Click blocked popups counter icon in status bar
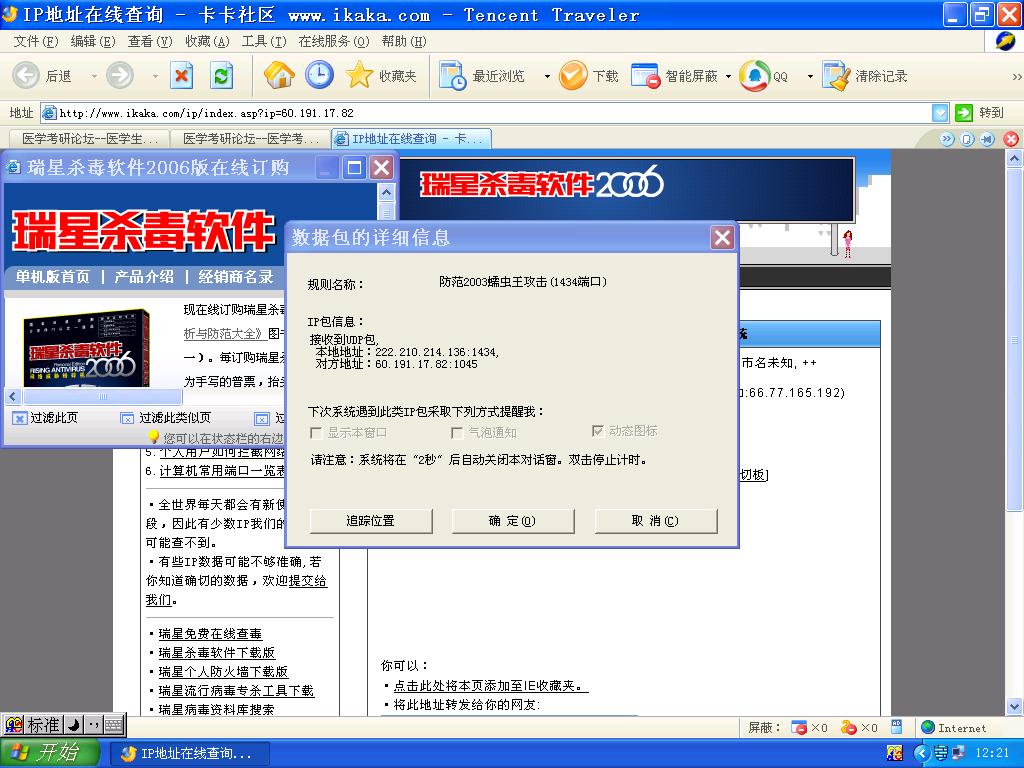This screenshot has width=1024, height=768. pyautogui.click(x=799, y=728)
